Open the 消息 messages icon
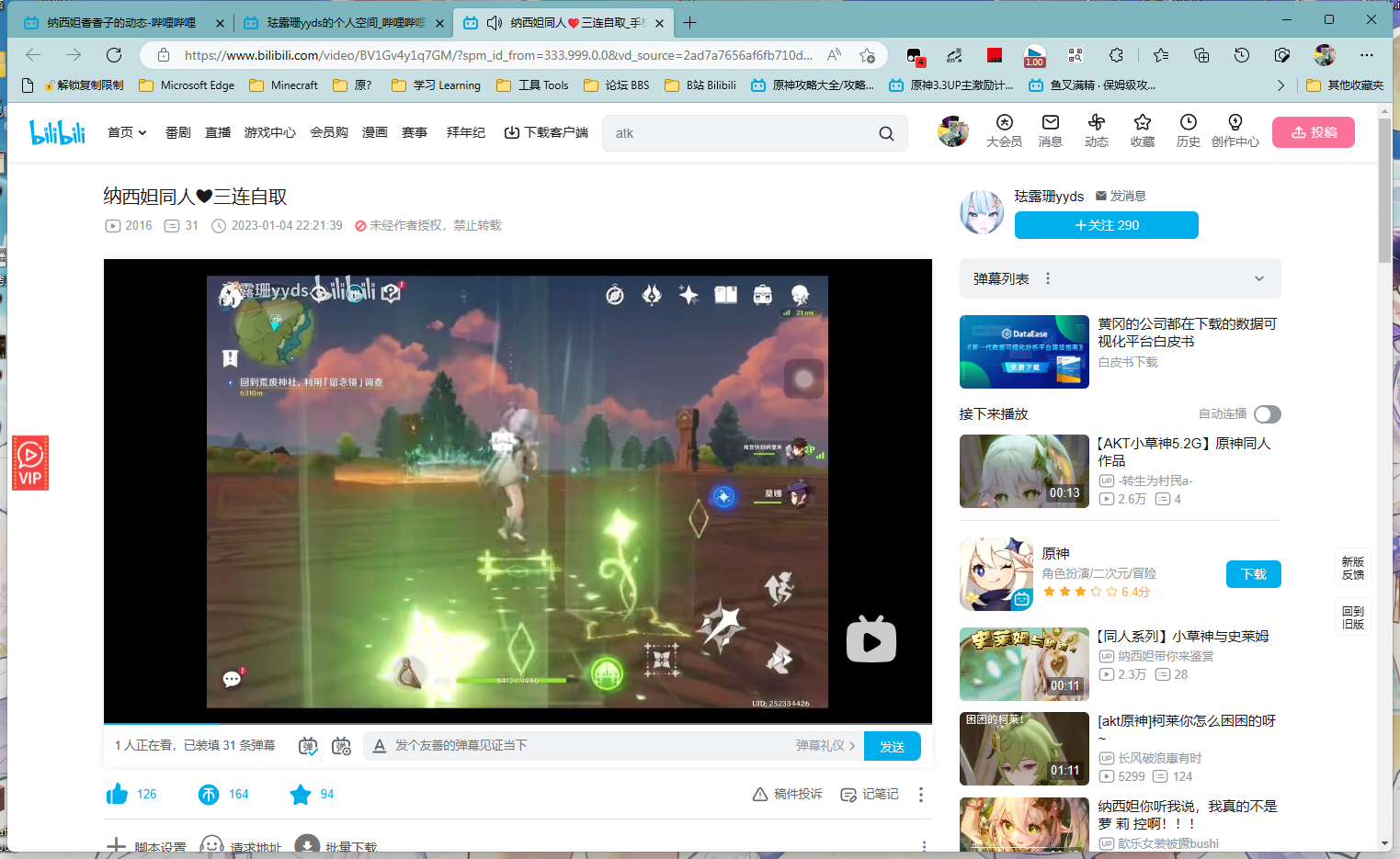Viewport: 1400px width, 859px height. [1051, 122]
